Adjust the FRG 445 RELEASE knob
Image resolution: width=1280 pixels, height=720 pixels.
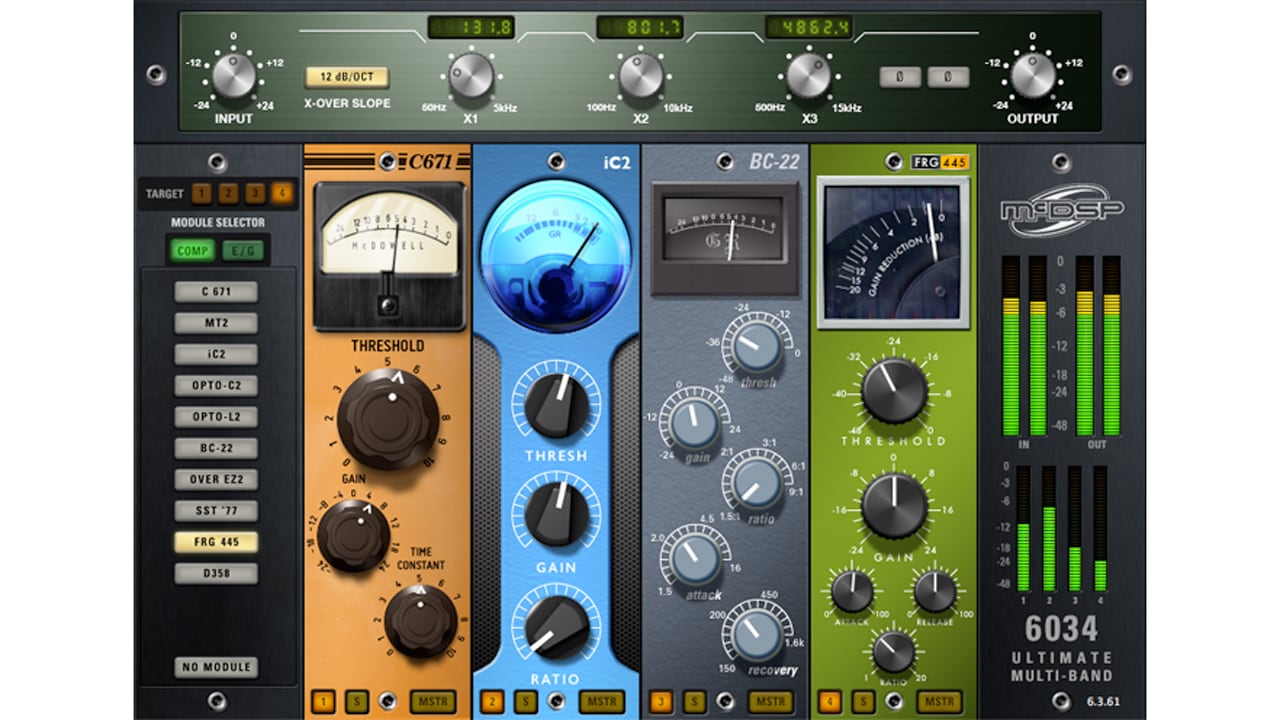pyautogui.click(x=935, y=591)
